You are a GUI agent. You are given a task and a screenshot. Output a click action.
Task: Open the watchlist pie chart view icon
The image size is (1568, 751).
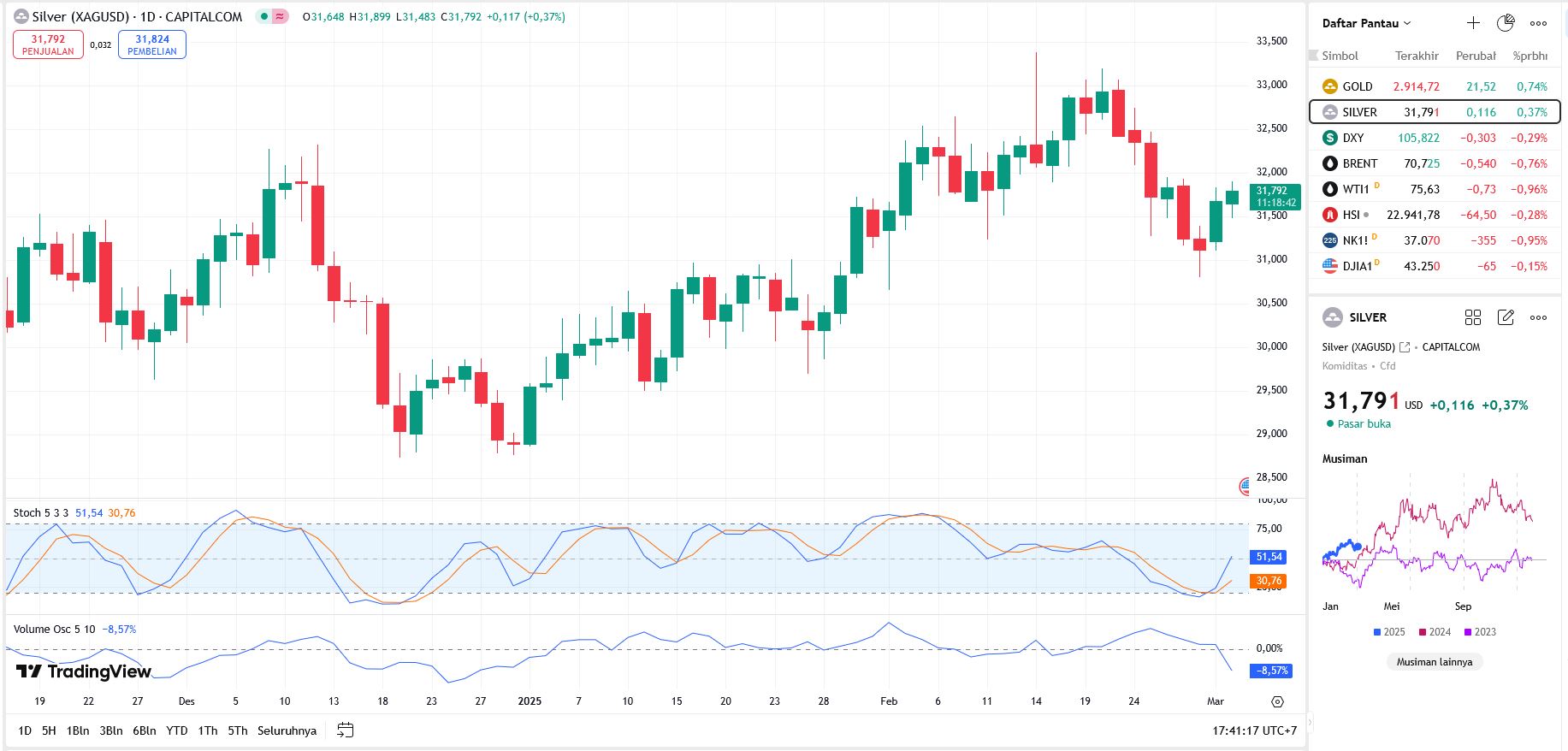[1506, 23]
